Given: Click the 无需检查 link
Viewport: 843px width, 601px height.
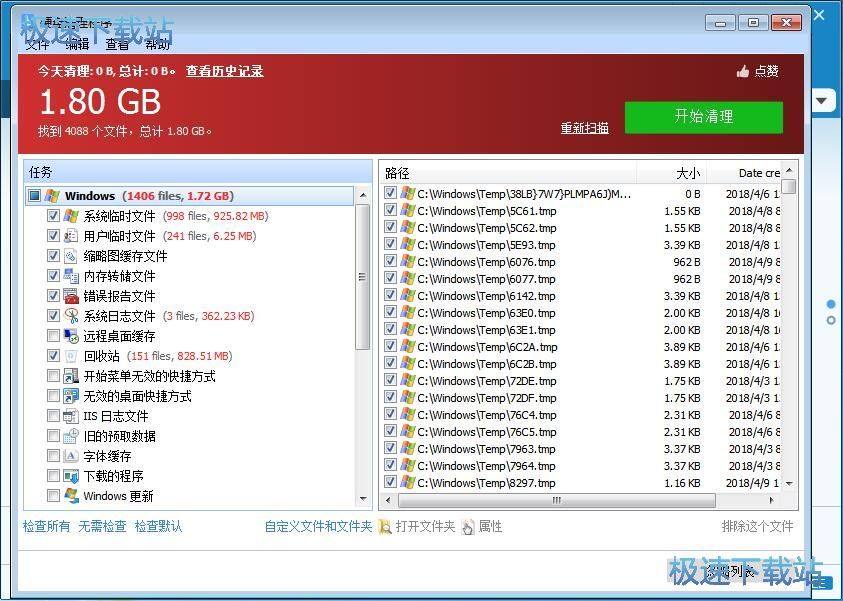Looking at the screenshot, I should (102, 526).
